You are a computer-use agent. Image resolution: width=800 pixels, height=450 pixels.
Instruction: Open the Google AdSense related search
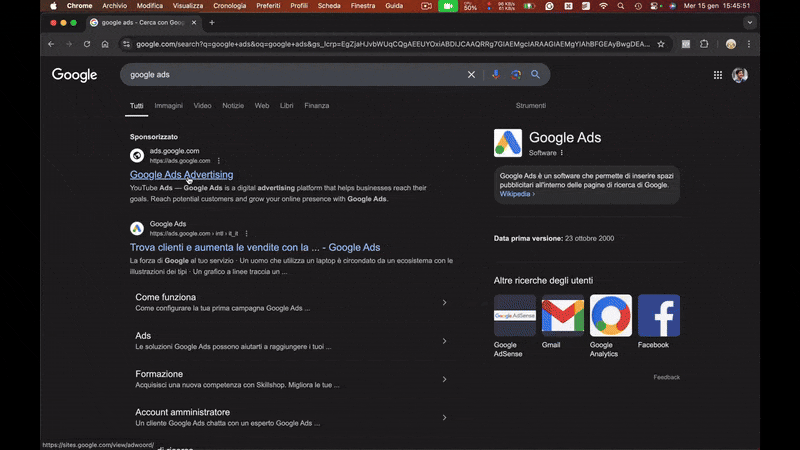[514, 326]
